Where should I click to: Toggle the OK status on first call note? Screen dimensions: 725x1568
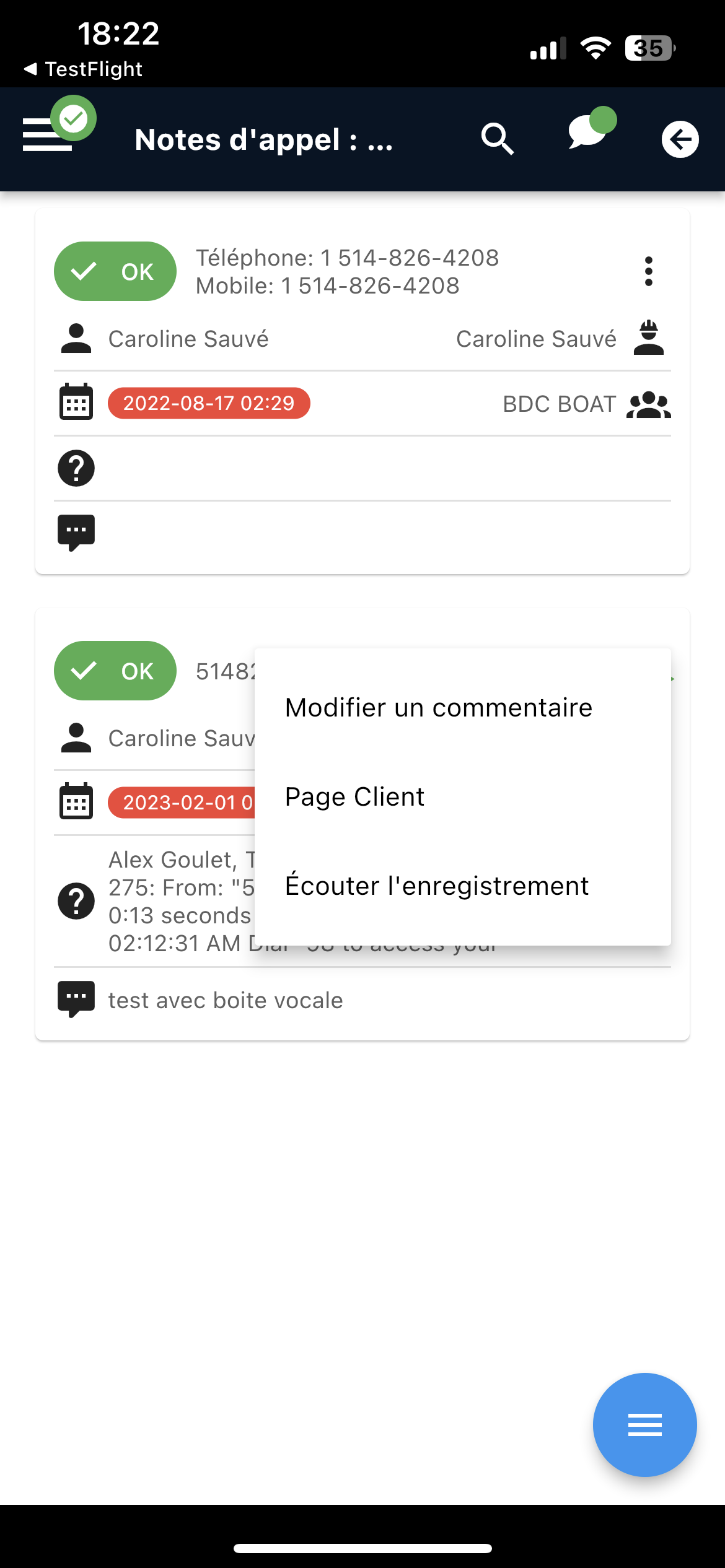tap(115, 271)
